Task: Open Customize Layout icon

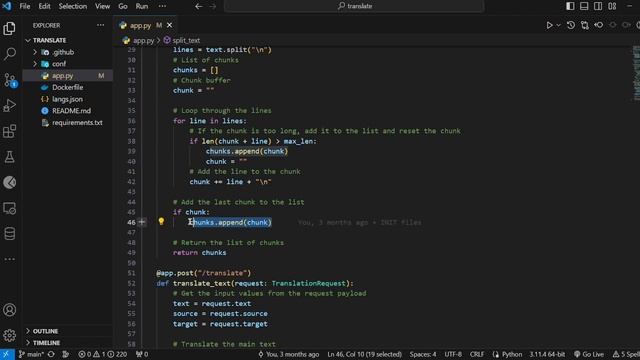Action: 612,6
